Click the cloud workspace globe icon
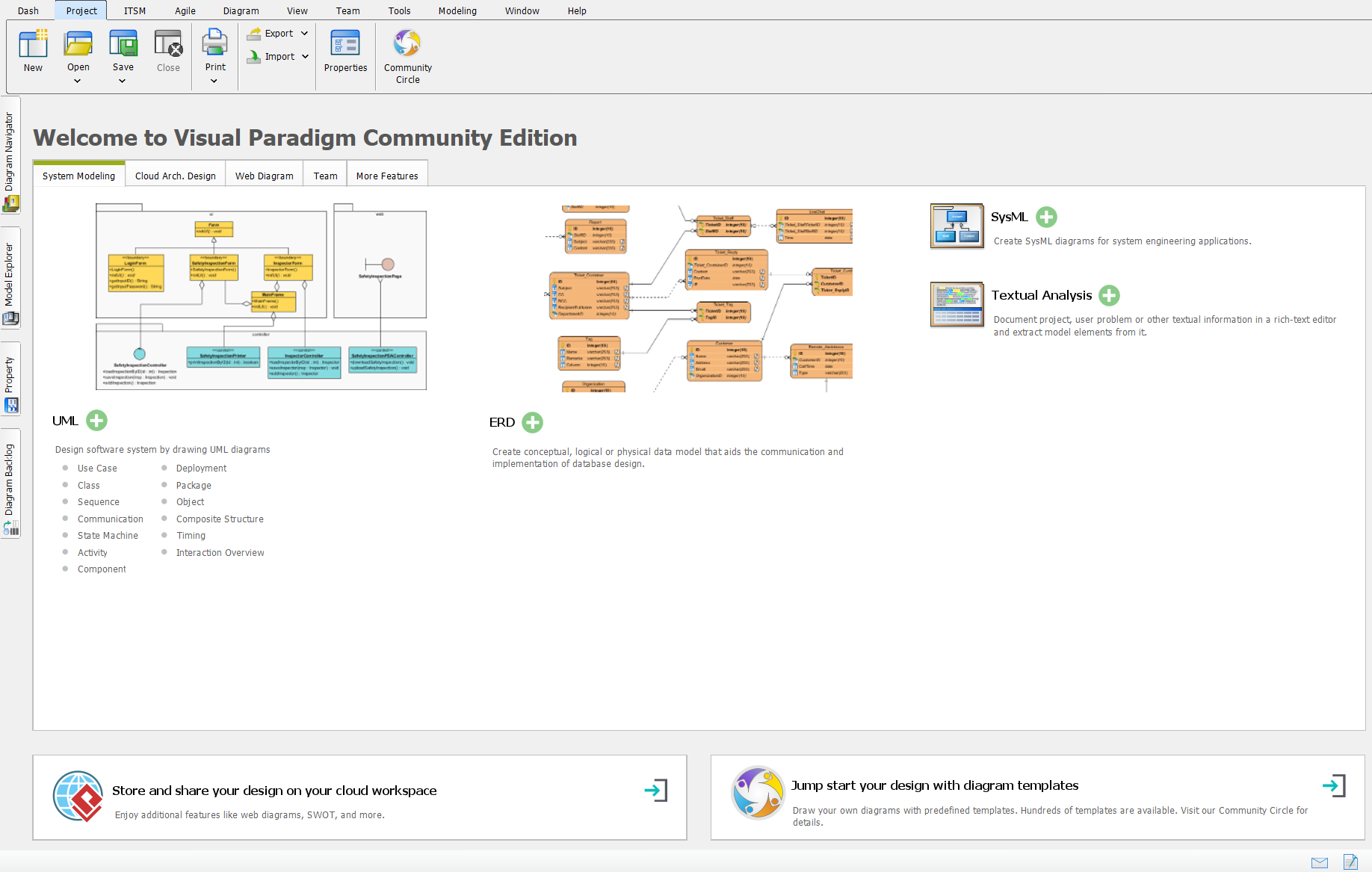The image size is (1372, 872). click(78, 797)
